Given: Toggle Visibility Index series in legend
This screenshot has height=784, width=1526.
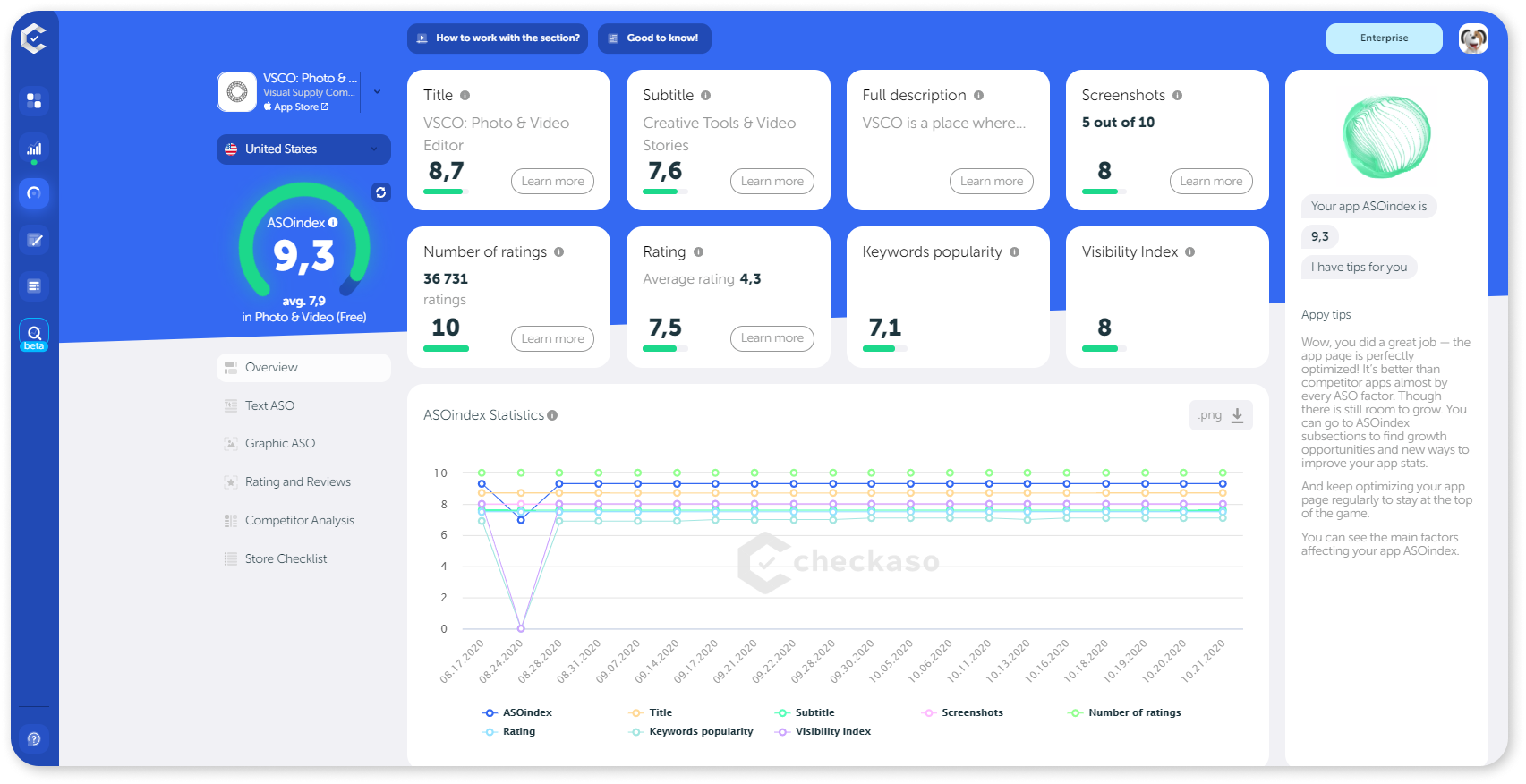Looking at the screenshot, I should coord(823,732).
